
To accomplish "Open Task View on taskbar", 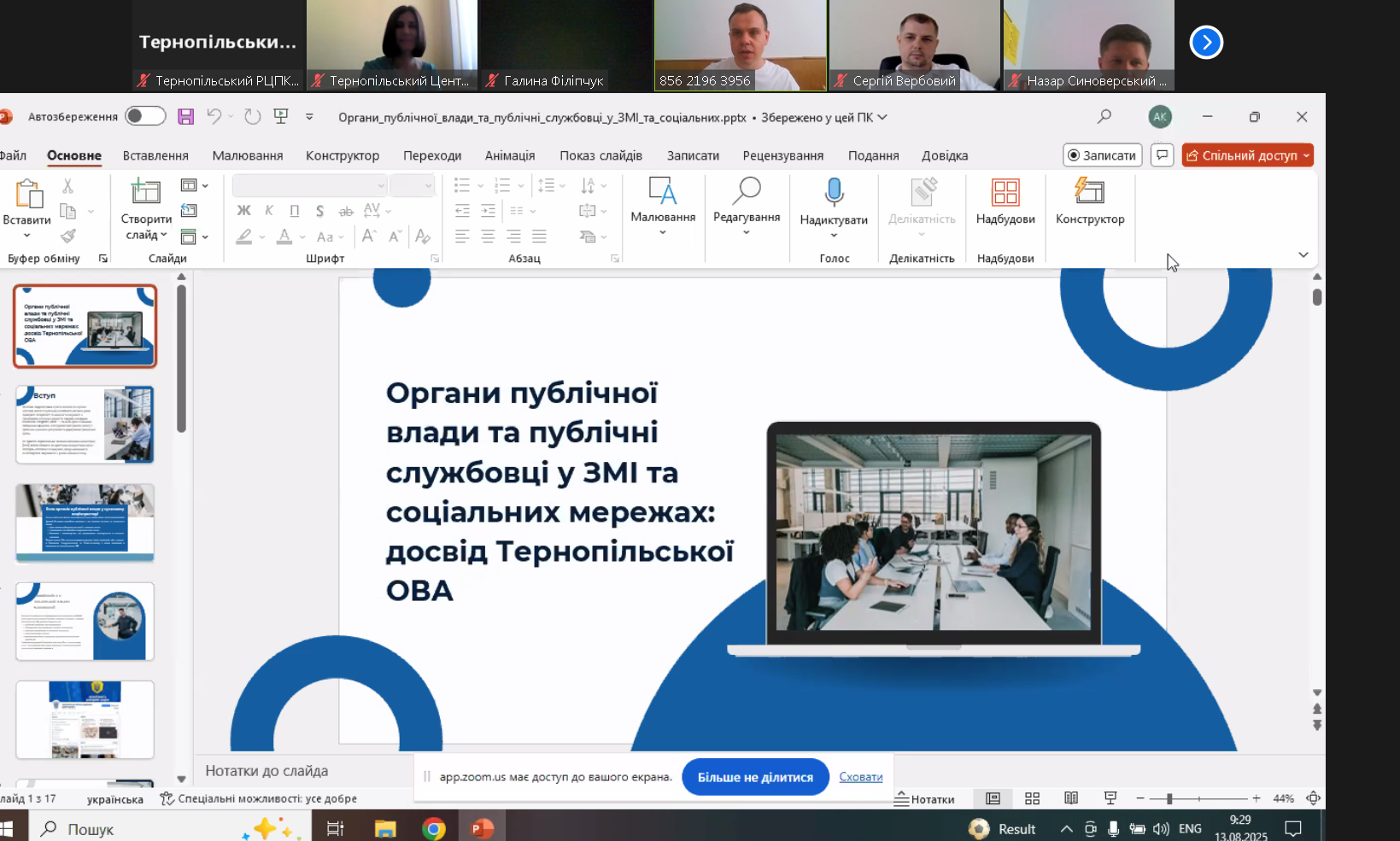I will click(335, 828).
